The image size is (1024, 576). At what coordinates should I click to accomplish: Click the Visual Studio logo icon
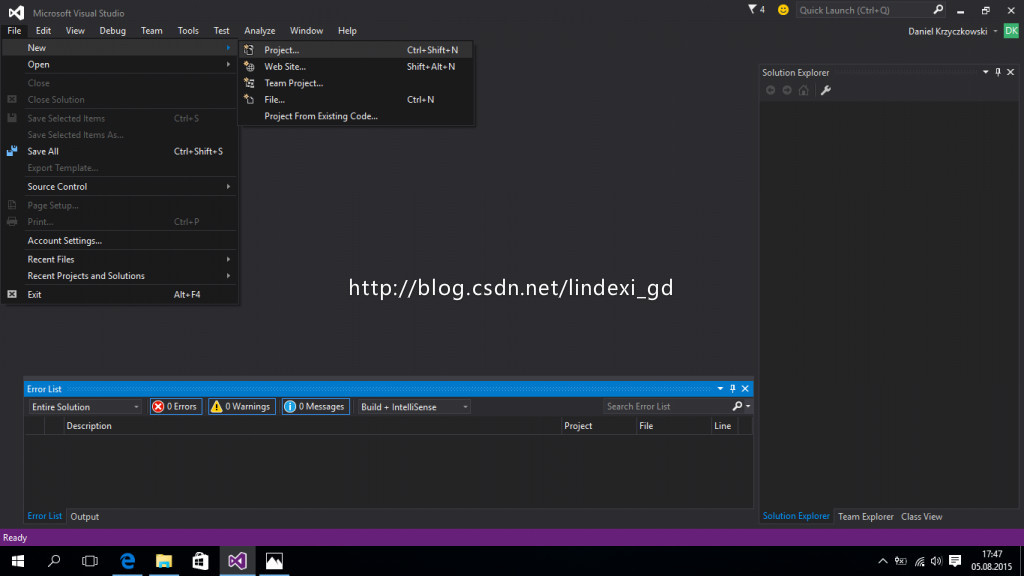(16, 12)
